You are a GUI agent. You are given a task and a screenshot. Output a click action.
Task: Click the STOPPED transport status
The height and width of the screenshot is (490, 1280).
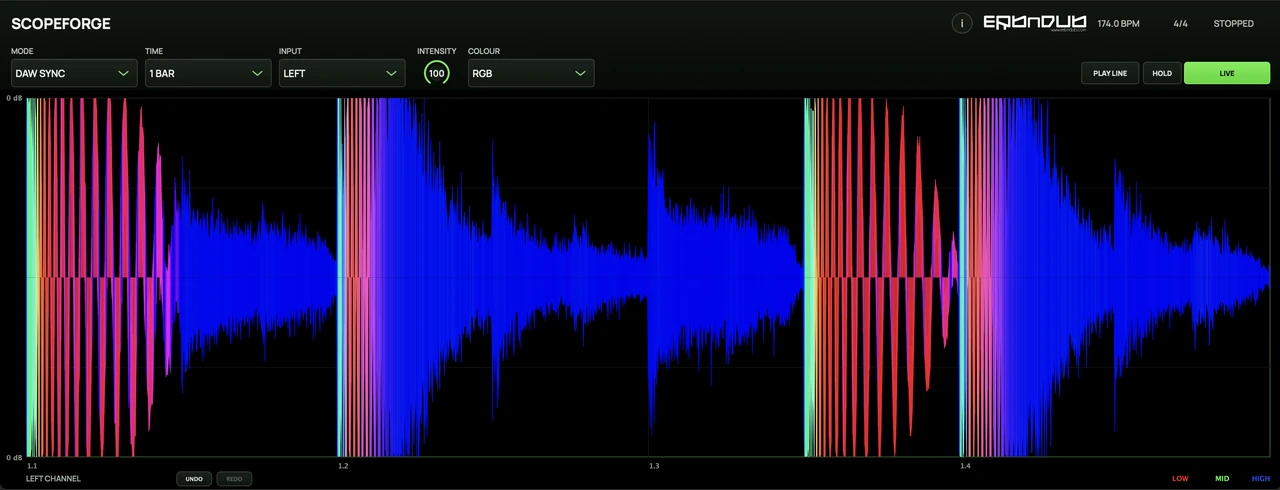click(1233, 24)
